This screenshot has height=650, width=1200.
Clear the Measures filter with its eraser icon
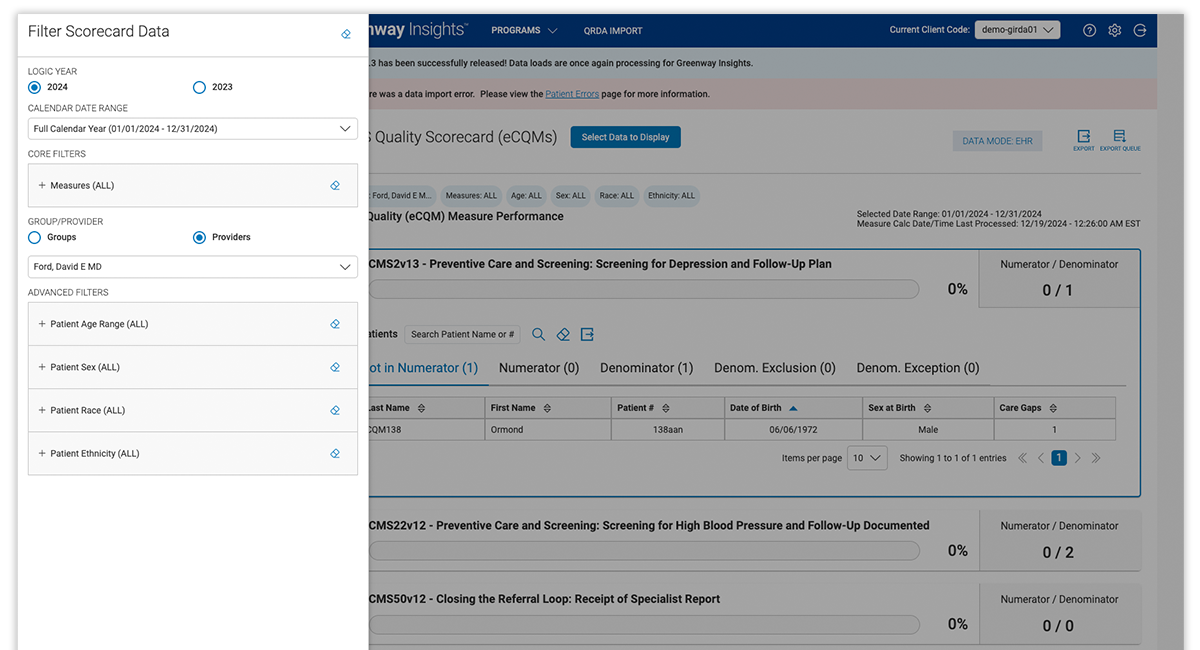coord(335,186)
